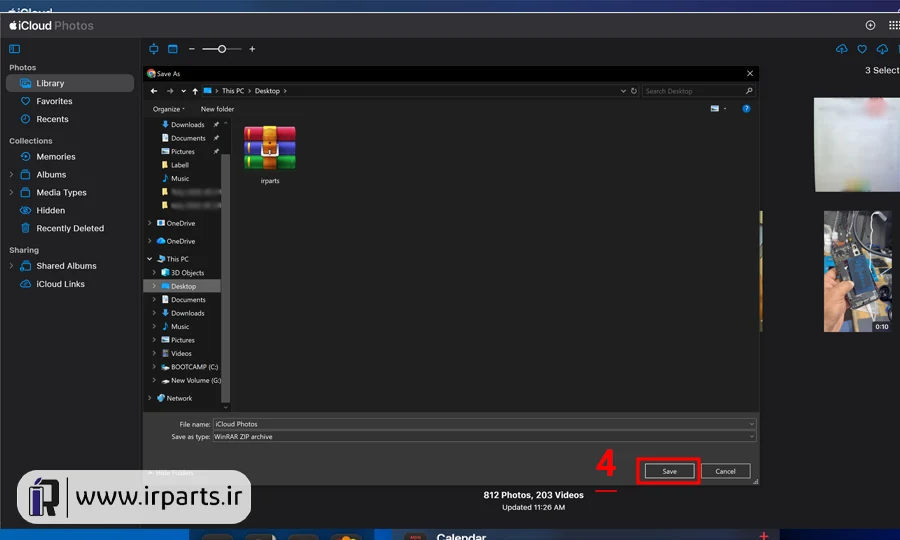Go up one folder level arrow
The height and width of the screenshot is (540, 900).
[x=195, y=91]
